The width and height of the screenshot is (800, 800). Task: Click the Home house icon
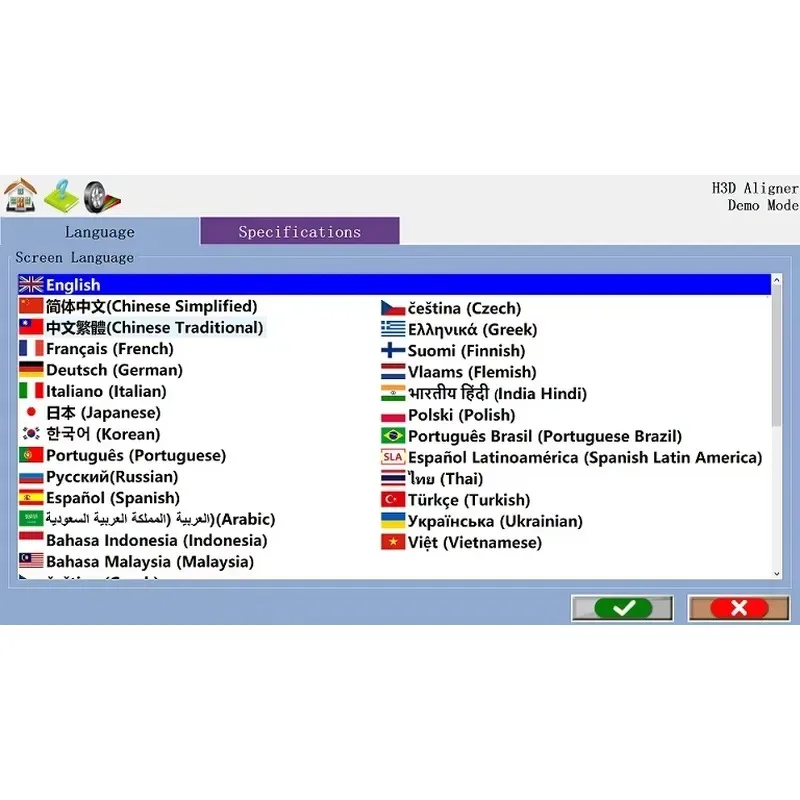[20, 195]
